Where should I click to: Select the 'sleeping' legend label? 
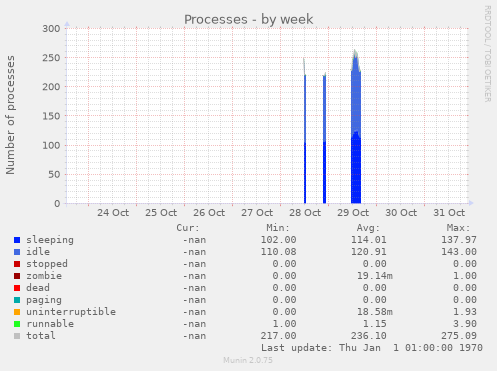click(50, 240)
